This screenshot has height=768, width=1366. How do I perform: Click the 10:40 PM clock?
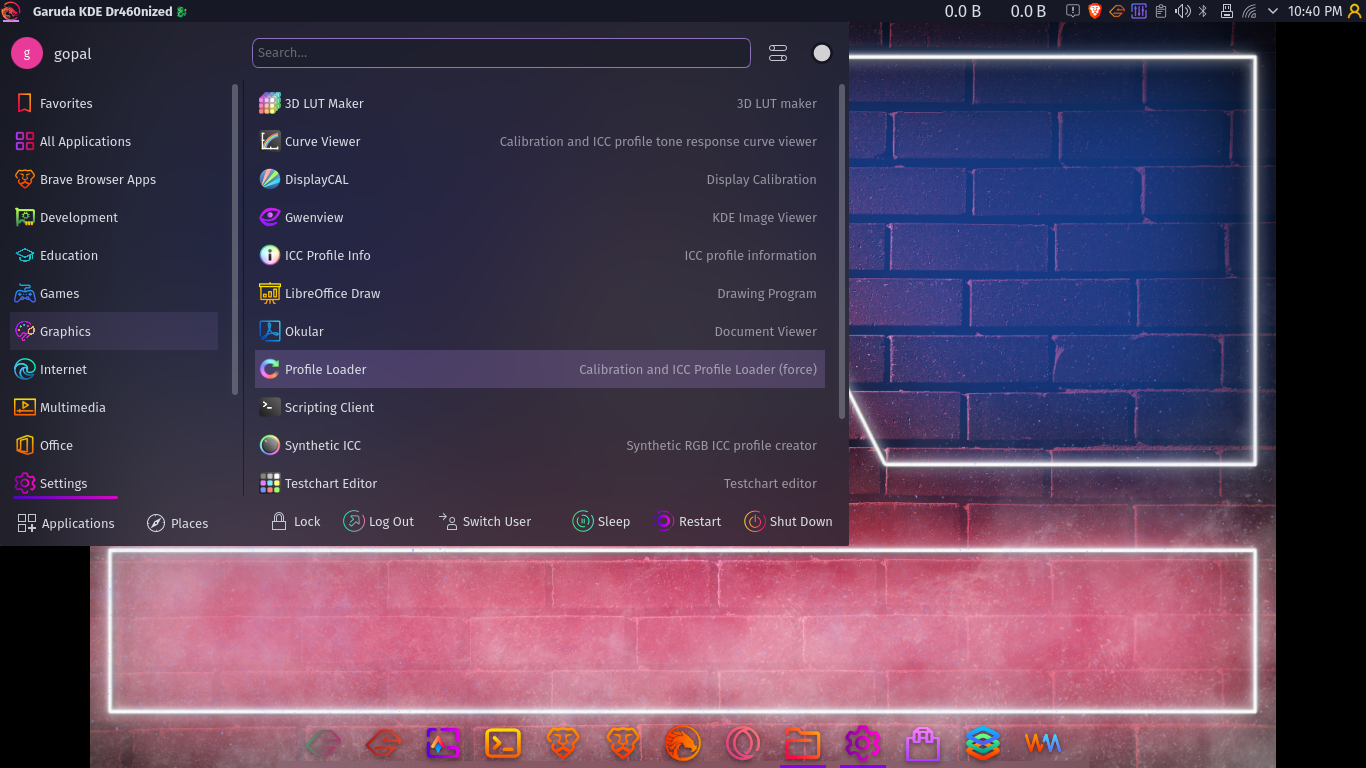point(1315,11)
